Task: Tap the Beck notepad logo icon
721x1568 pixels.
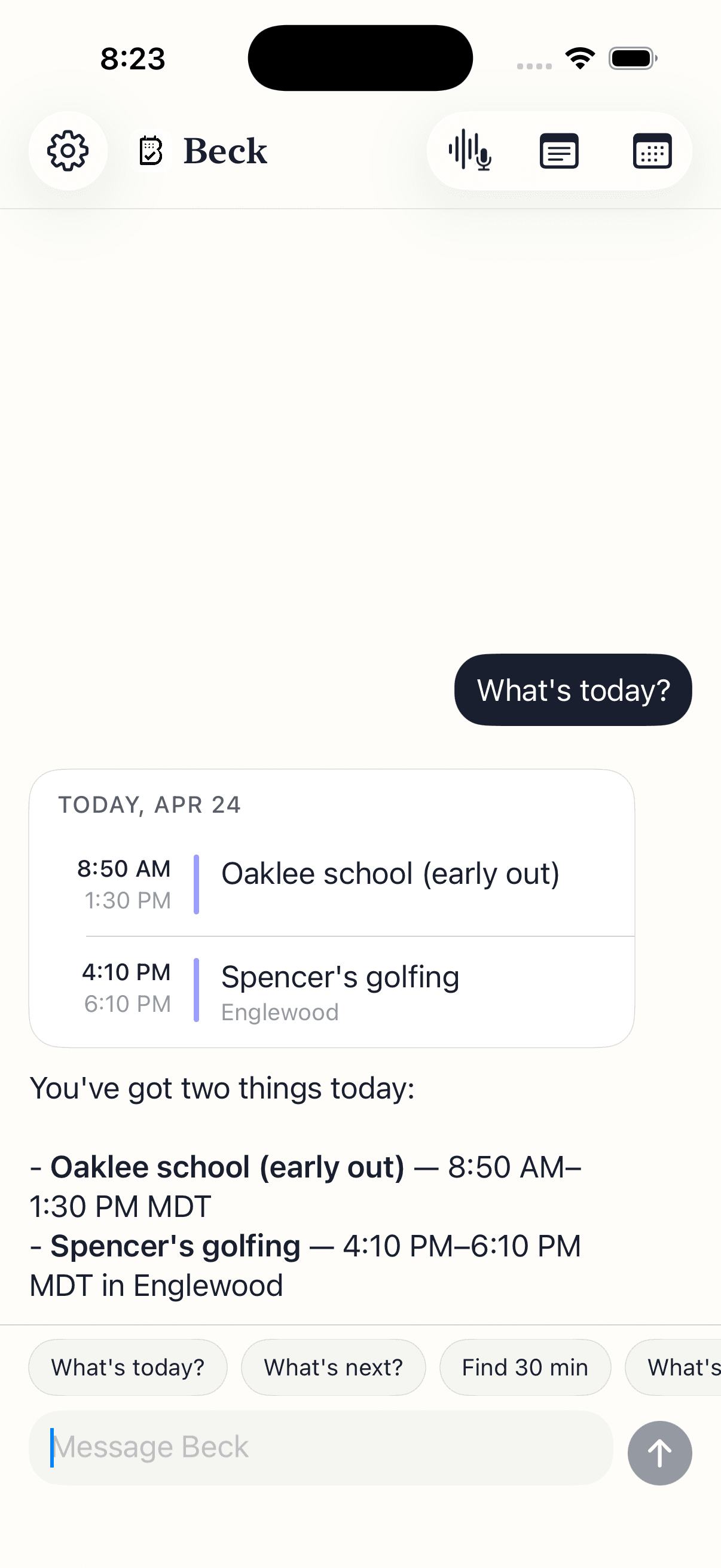Action: click(150, 151)
